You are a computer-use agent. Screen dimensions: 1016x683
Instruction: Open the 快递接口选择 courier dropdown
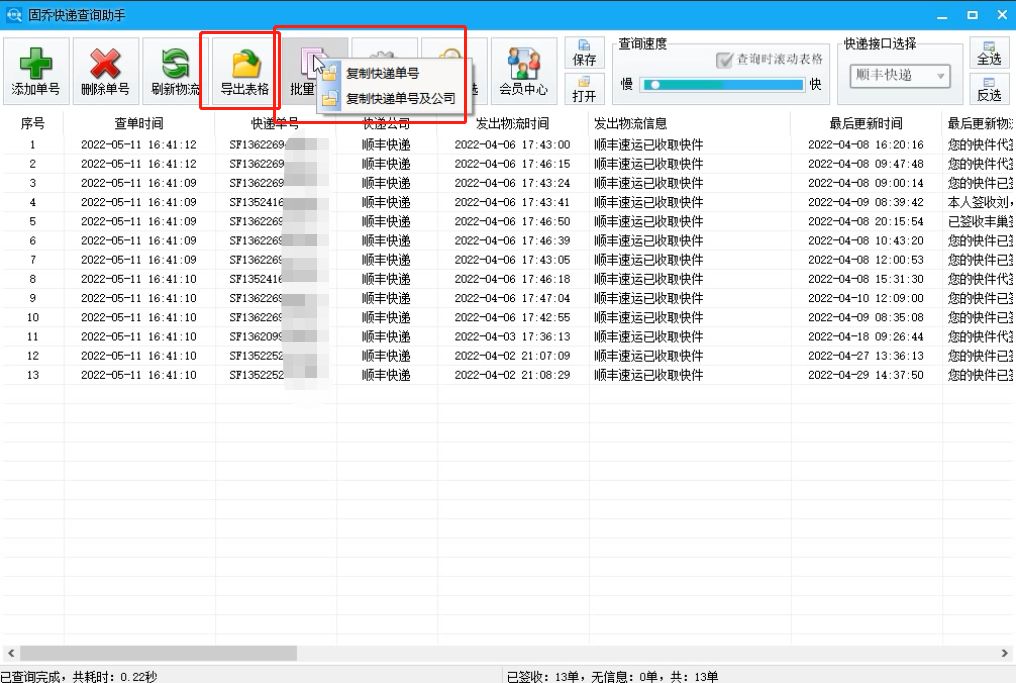938,77
